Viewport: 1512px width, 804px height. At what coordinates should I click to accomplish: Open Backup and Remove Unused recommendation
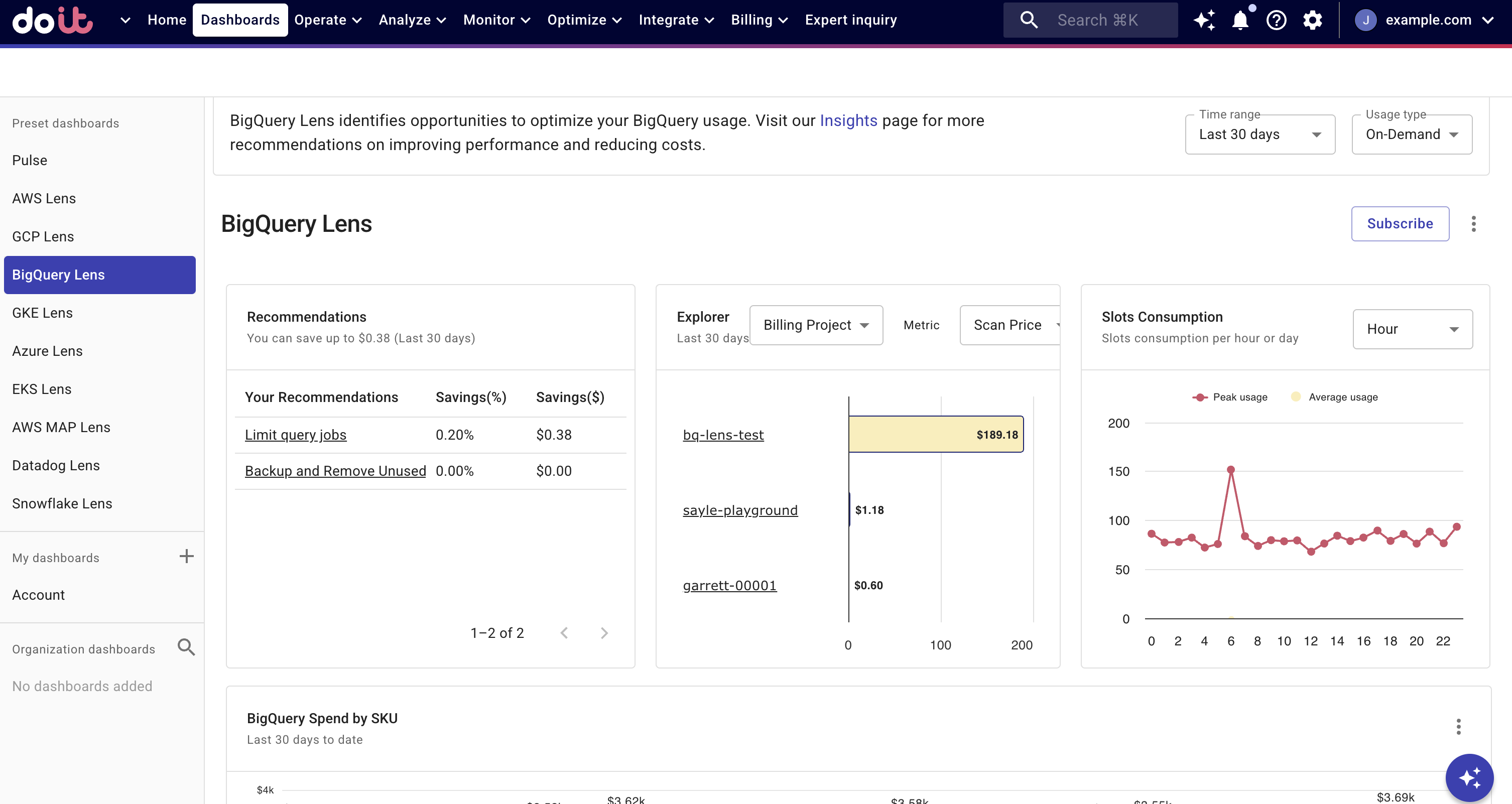tap(335, 471)
